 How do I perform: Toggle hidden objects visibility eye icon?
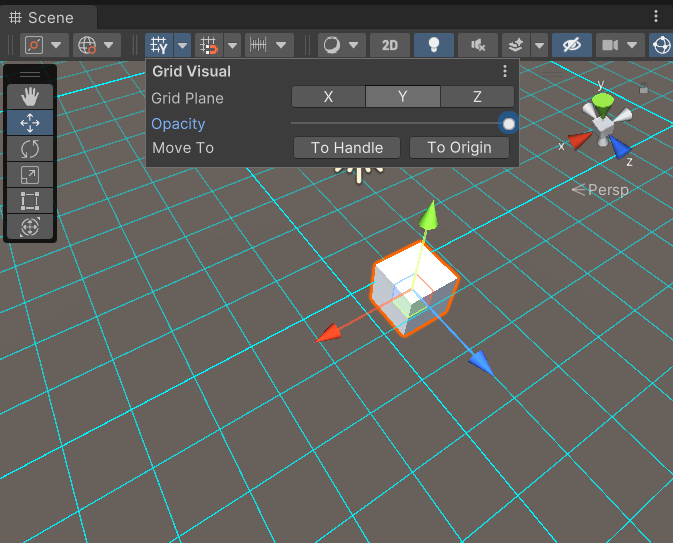[572, 45]
